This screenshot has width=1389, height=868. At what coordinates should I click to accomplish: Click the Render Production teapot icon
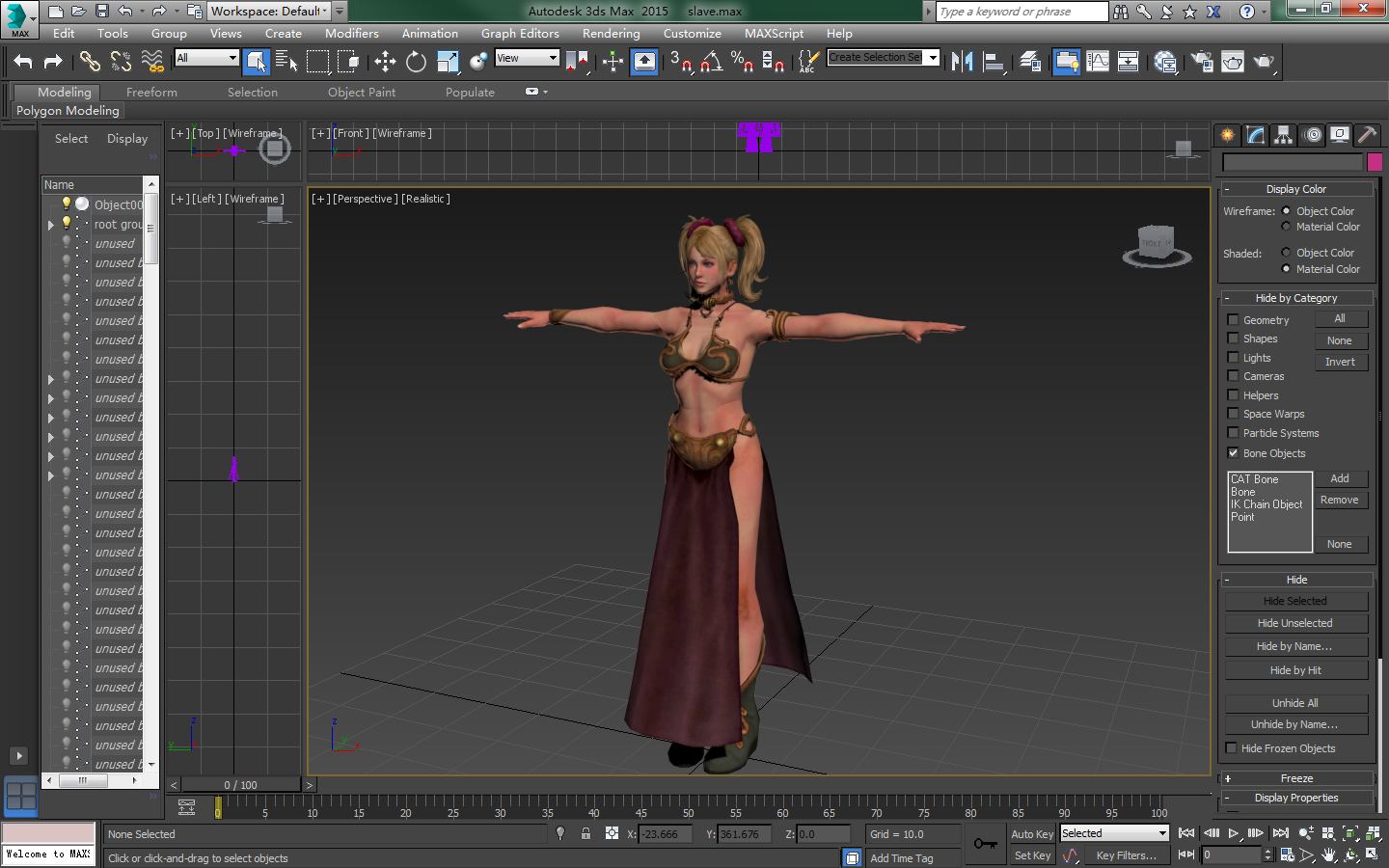click(x=1264, y=62)
